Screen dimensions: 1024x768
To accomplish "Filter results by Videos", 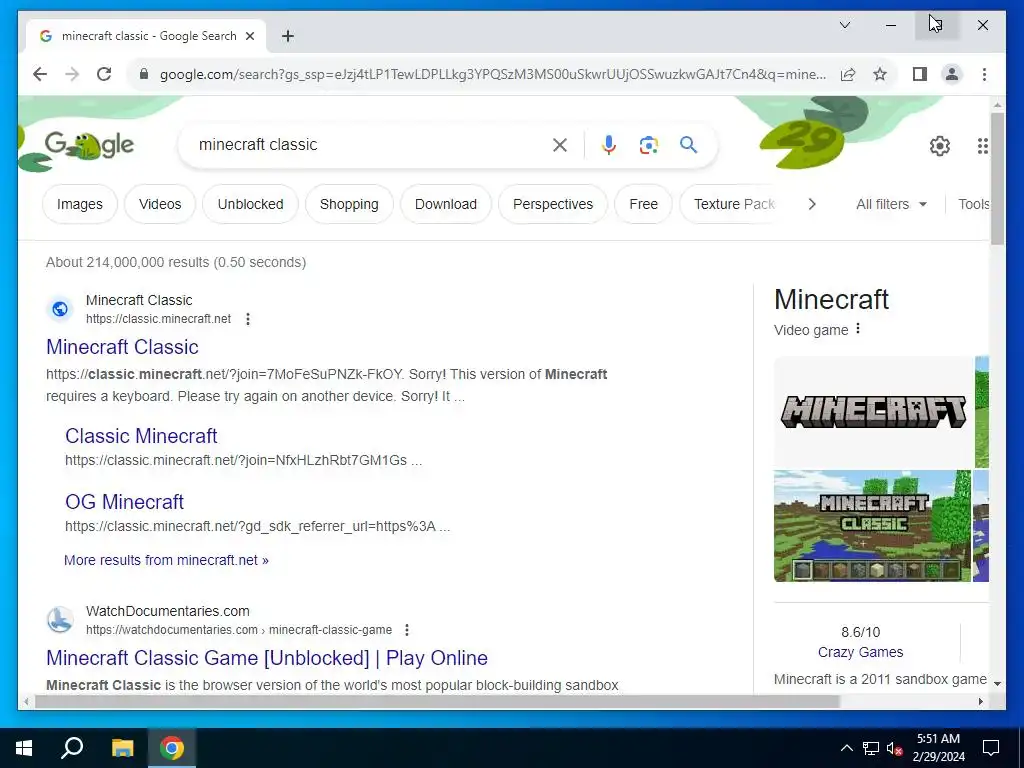I will point(160,204).
